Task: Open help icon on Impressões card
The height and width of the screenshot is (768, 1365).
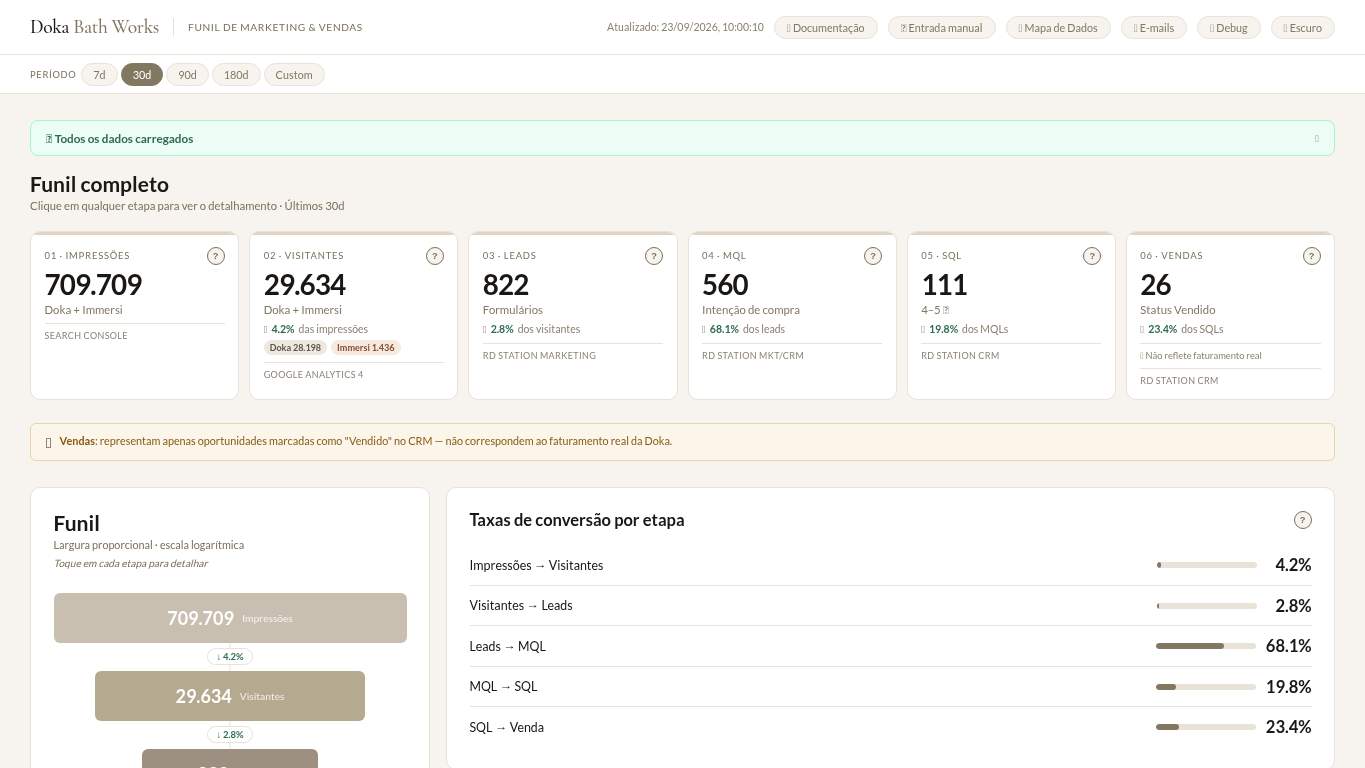Action: (x=216, y=256)
